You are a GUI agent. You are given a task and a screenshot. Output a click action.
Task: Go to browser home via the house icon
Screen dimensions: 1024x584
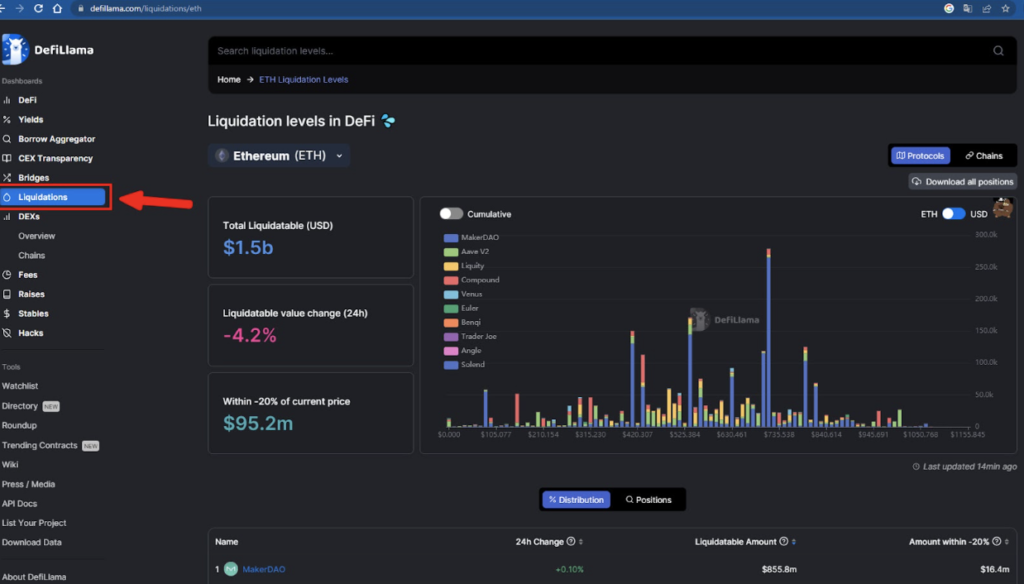click(x=57, y=8)
